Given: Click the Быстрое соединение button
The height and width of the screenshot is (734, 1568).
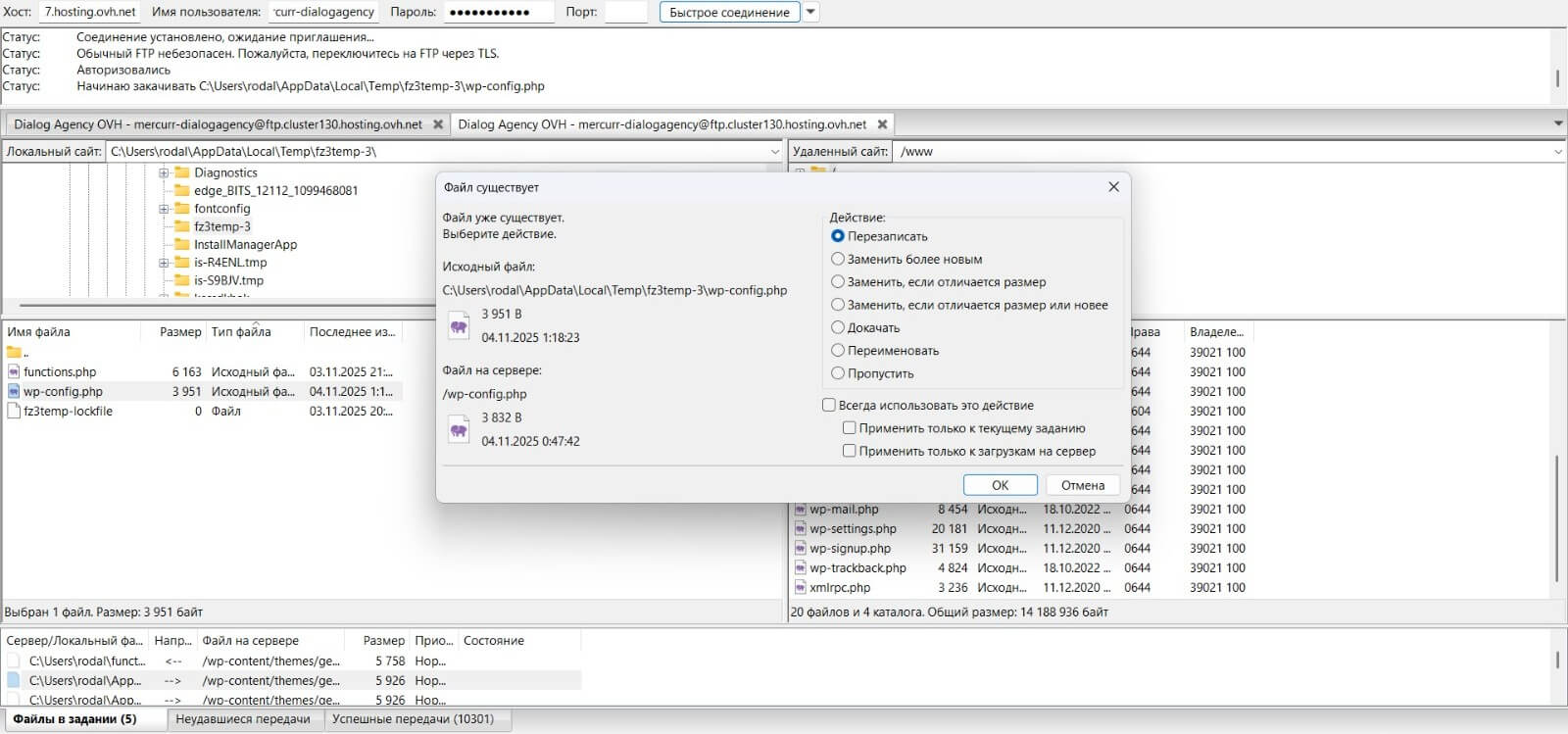Looking at the screenshot, I should (x=729, y=13).
